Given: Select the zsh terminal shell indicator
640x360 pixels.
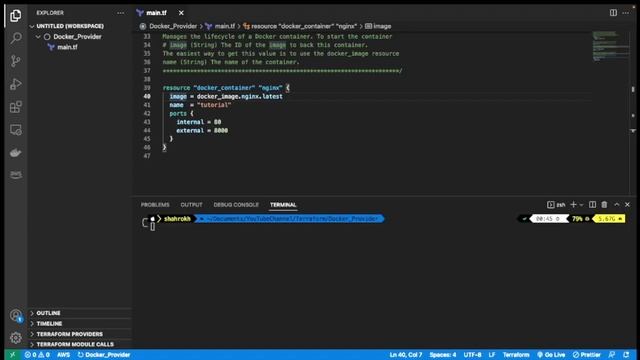Looking at the screenshot, I should point(556,204).
